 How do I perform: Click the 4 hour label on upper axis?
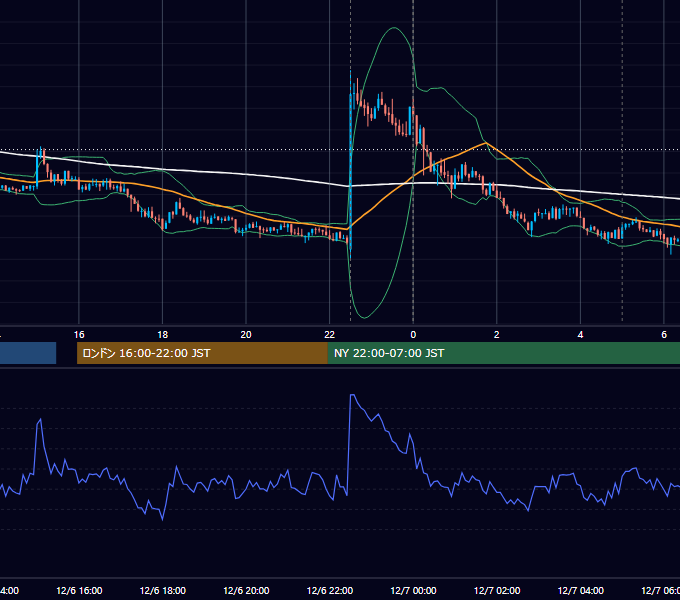coord(580,335)
